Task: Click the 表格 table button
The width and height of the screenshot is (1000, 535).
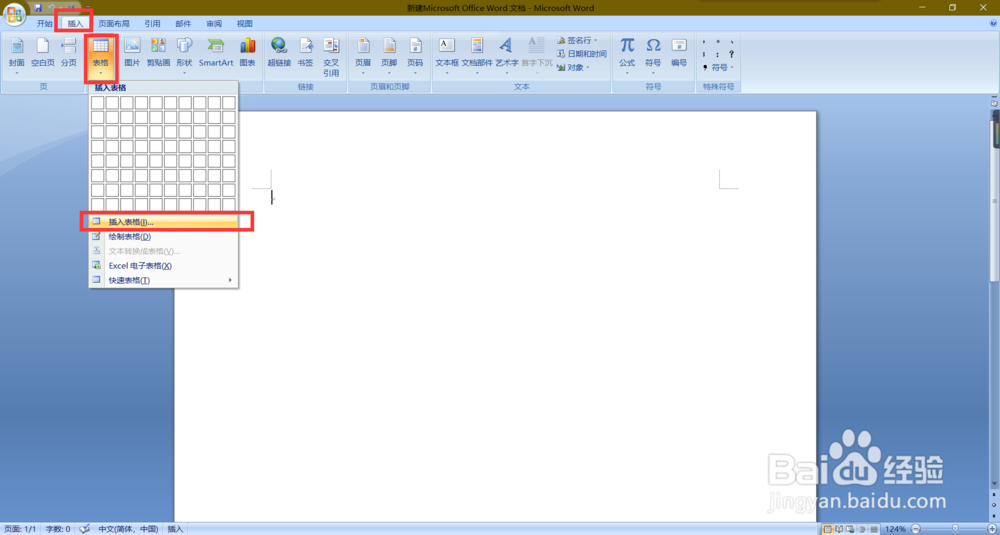Action: (100, 58)
